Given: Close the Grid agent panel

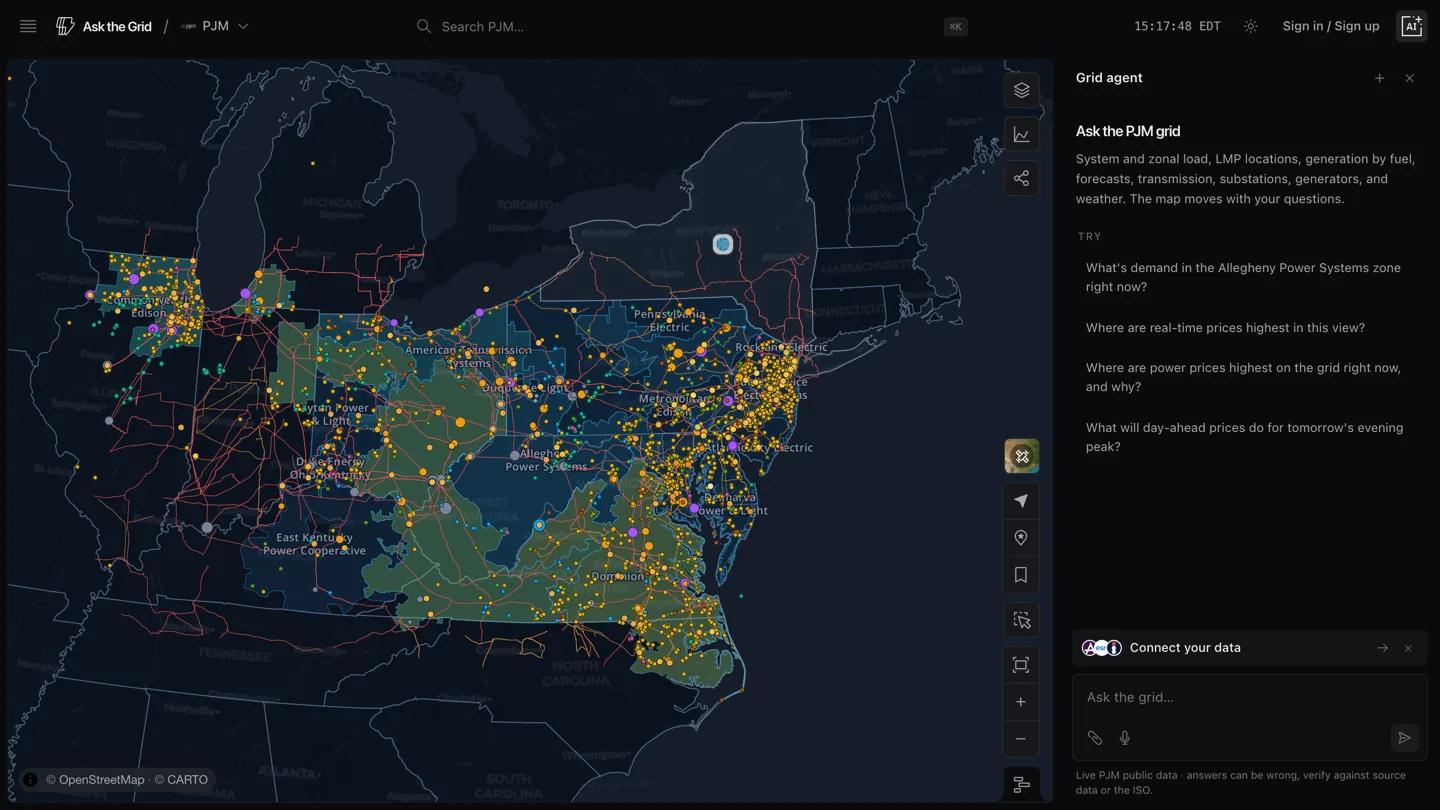Looking at the screenshot, I should [1410, 78].
